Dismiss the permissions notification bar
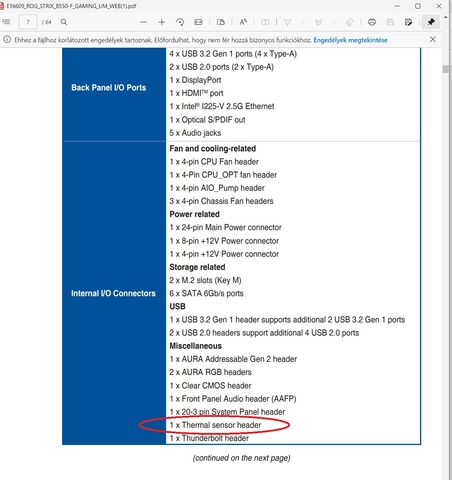The image size is (452, 480). click(433, 39)
